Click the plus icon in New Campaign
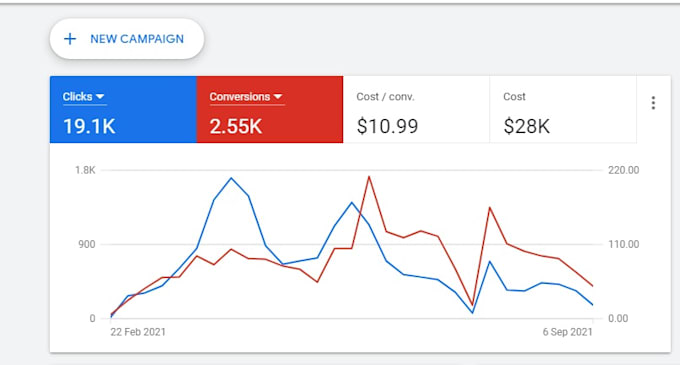 [70, 39]
